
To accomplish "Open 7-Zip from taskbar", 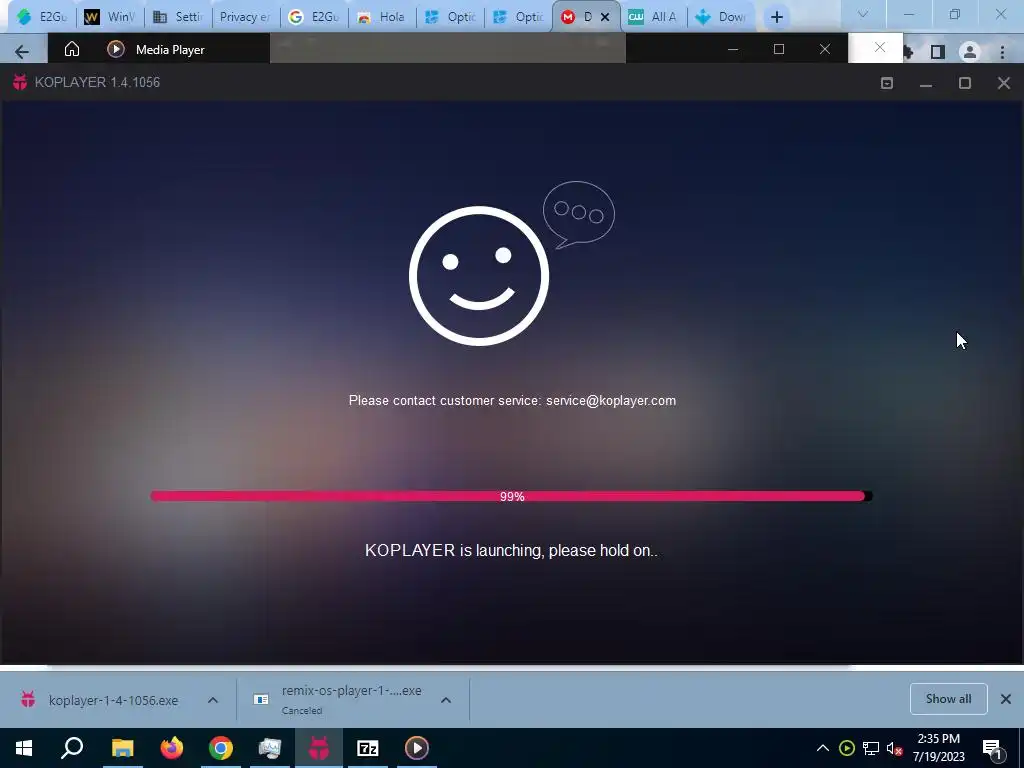I will point(368,748).
